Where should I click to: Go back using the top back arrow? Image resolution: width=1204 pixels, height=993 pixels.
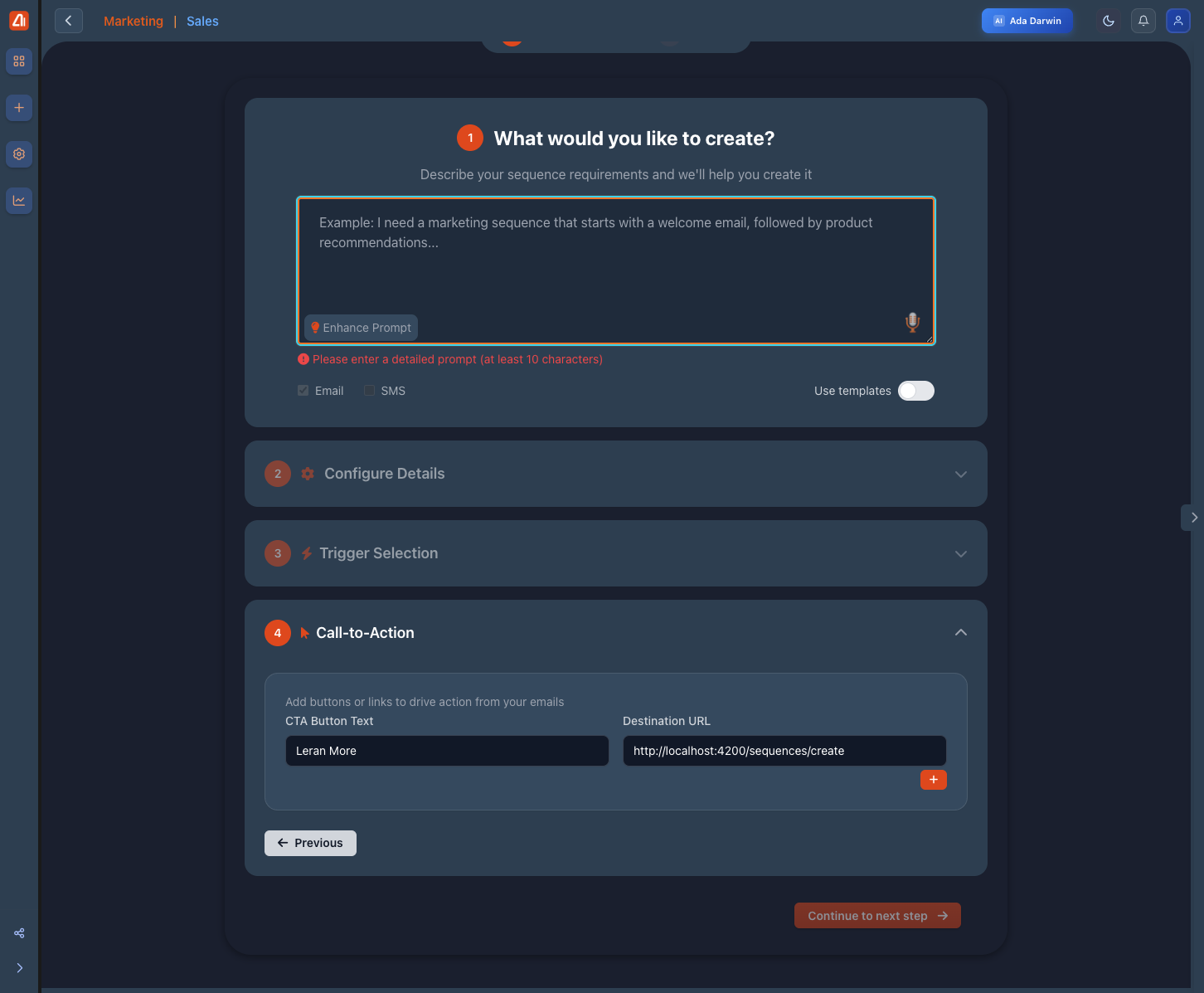tap(69, 21)
